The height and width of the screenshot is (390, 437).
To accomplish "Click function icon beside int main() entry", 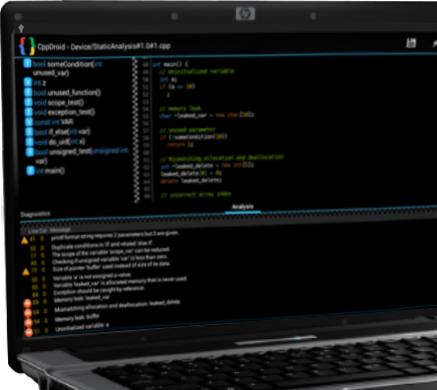I will pos(31,170).
